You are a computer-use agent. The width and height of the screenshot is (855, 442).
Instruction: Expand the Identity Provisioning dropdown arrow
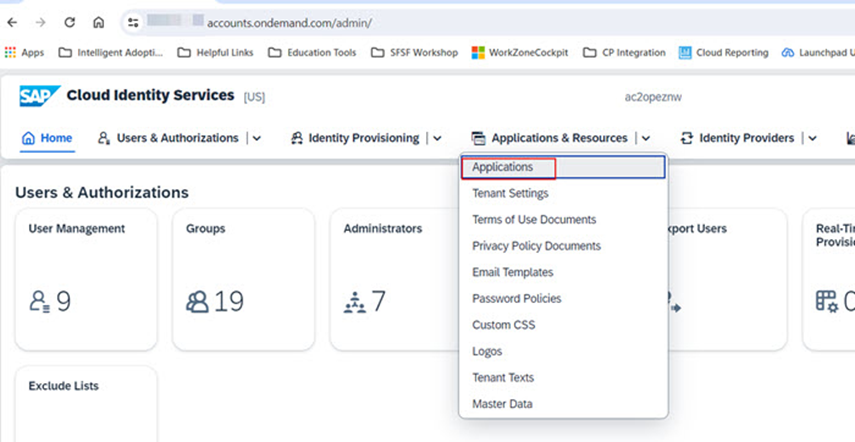[x=438, y=139]
